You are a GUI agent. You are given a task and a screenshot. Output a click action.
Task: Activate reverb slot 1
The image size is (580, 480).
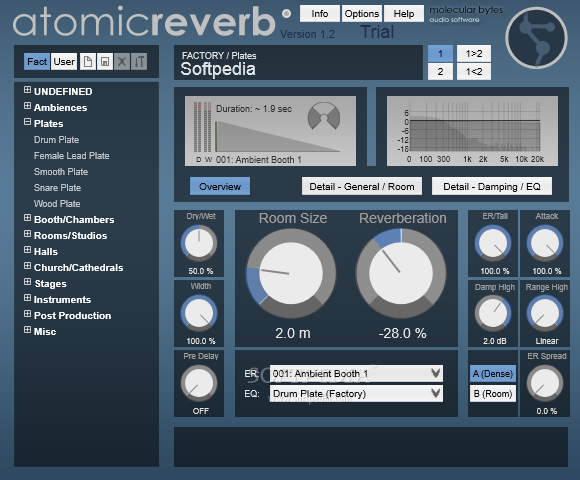[x=440, y=54]
